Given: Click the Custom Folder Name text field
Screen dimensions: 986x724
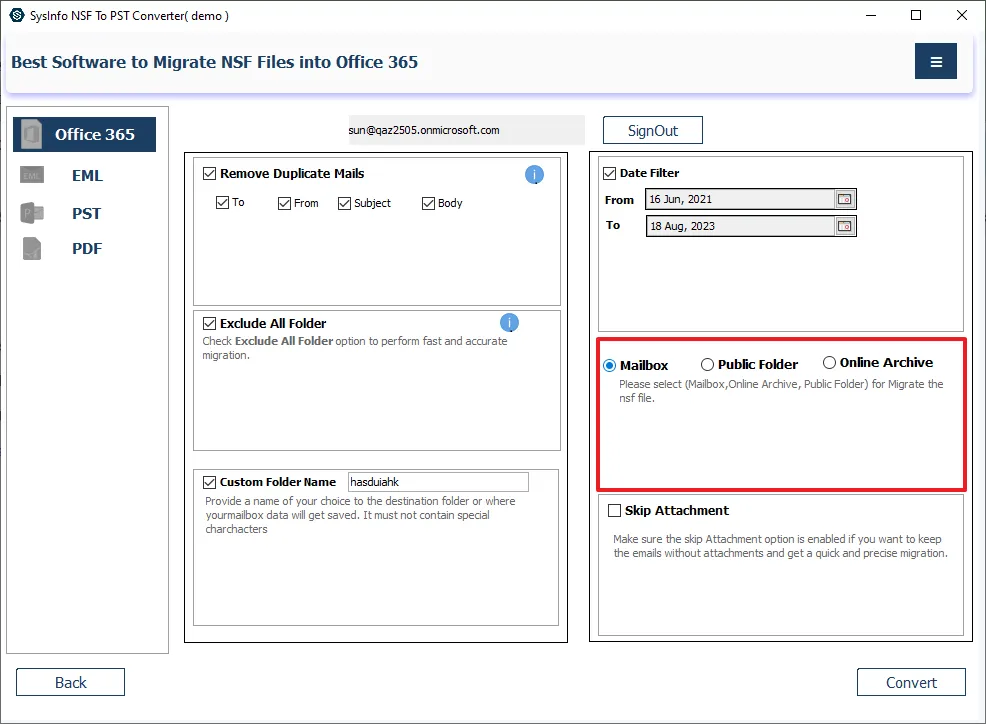Looking at the screenshot, I should 437,482.
